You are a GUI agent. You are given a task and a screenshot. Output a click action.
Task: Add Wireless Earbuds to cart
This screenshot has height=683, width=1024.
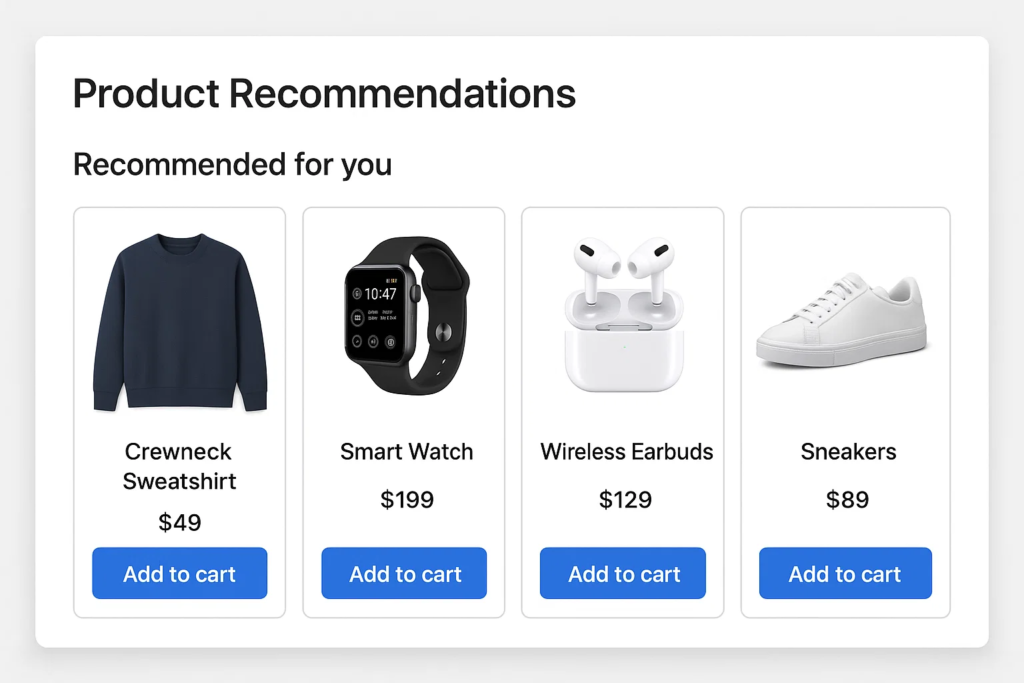[623, 574]
